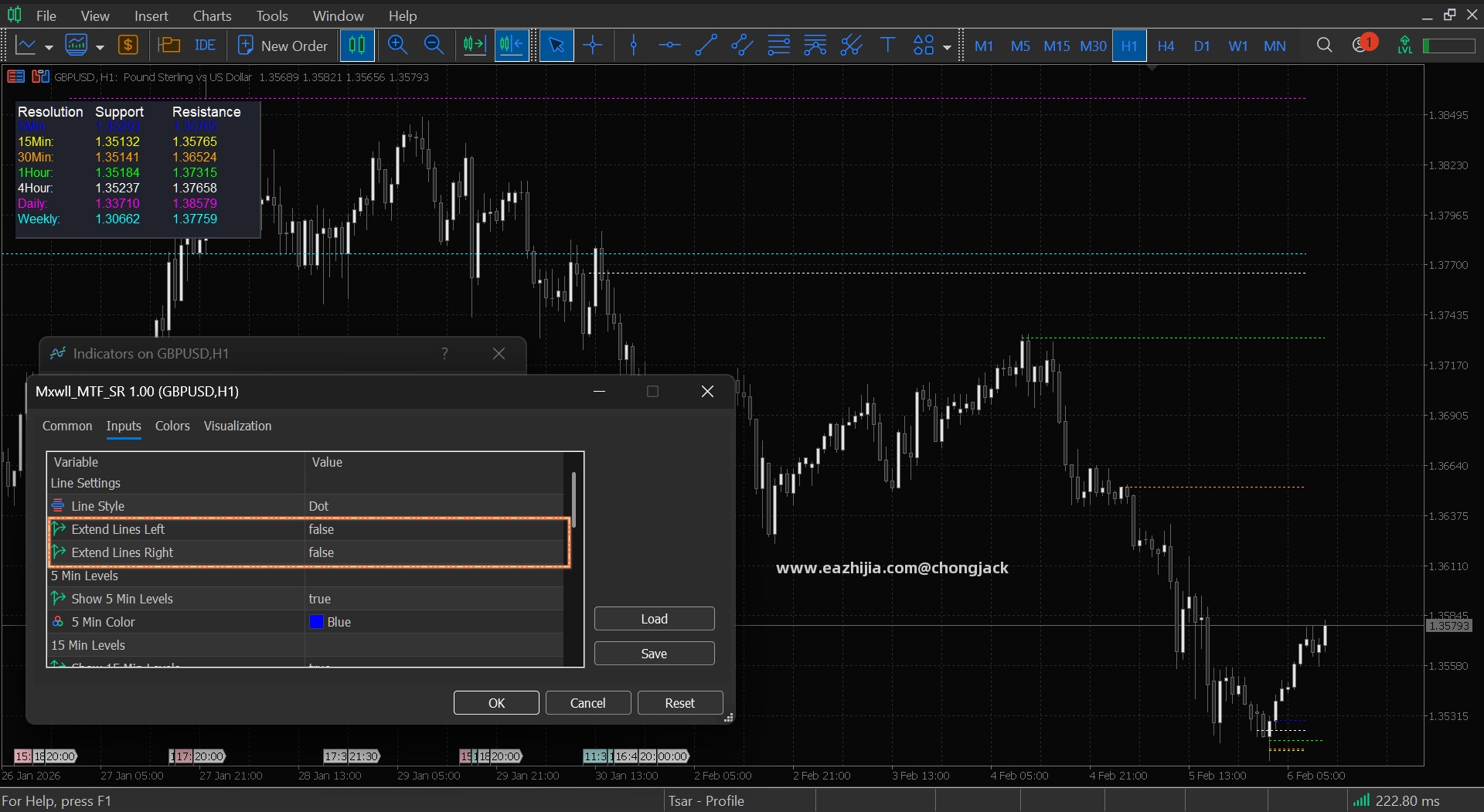Toggle Extend Lines Left false value
Screen dimensions: 1484x812
pyautogui.click(x=434, y=529)
